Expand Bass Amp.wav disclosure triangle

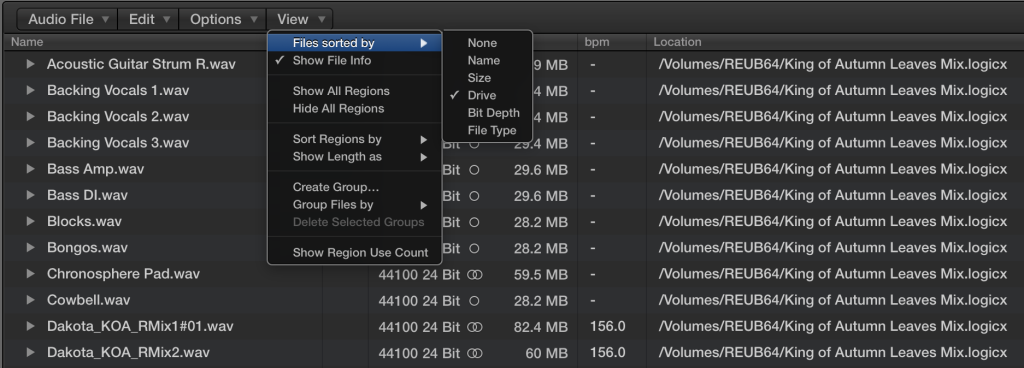(x=30, y=168)
